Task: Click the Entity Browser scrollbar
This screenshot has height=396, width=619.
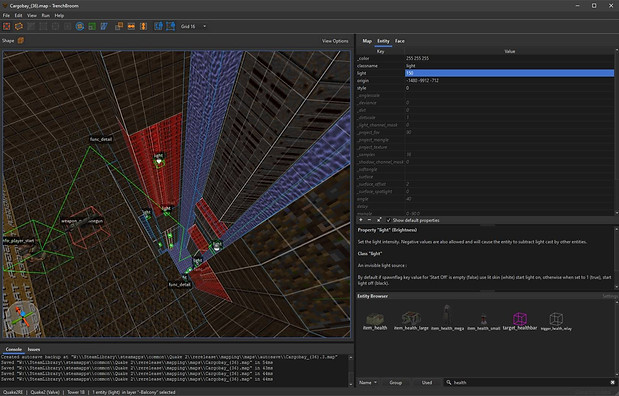Action: [617, 338]
